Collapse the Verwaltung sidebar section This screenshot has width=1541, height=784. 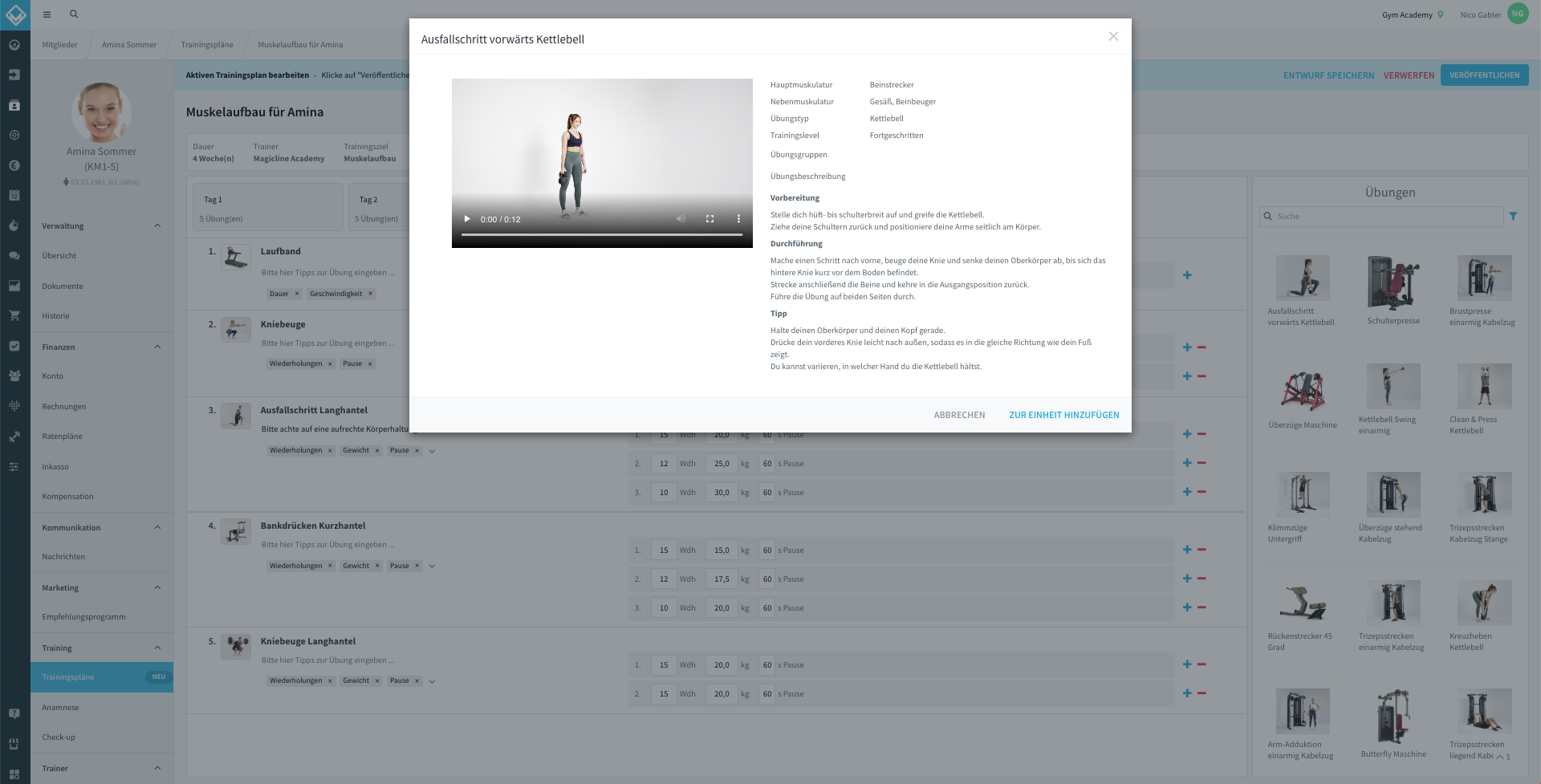click(x=157, y=225)
